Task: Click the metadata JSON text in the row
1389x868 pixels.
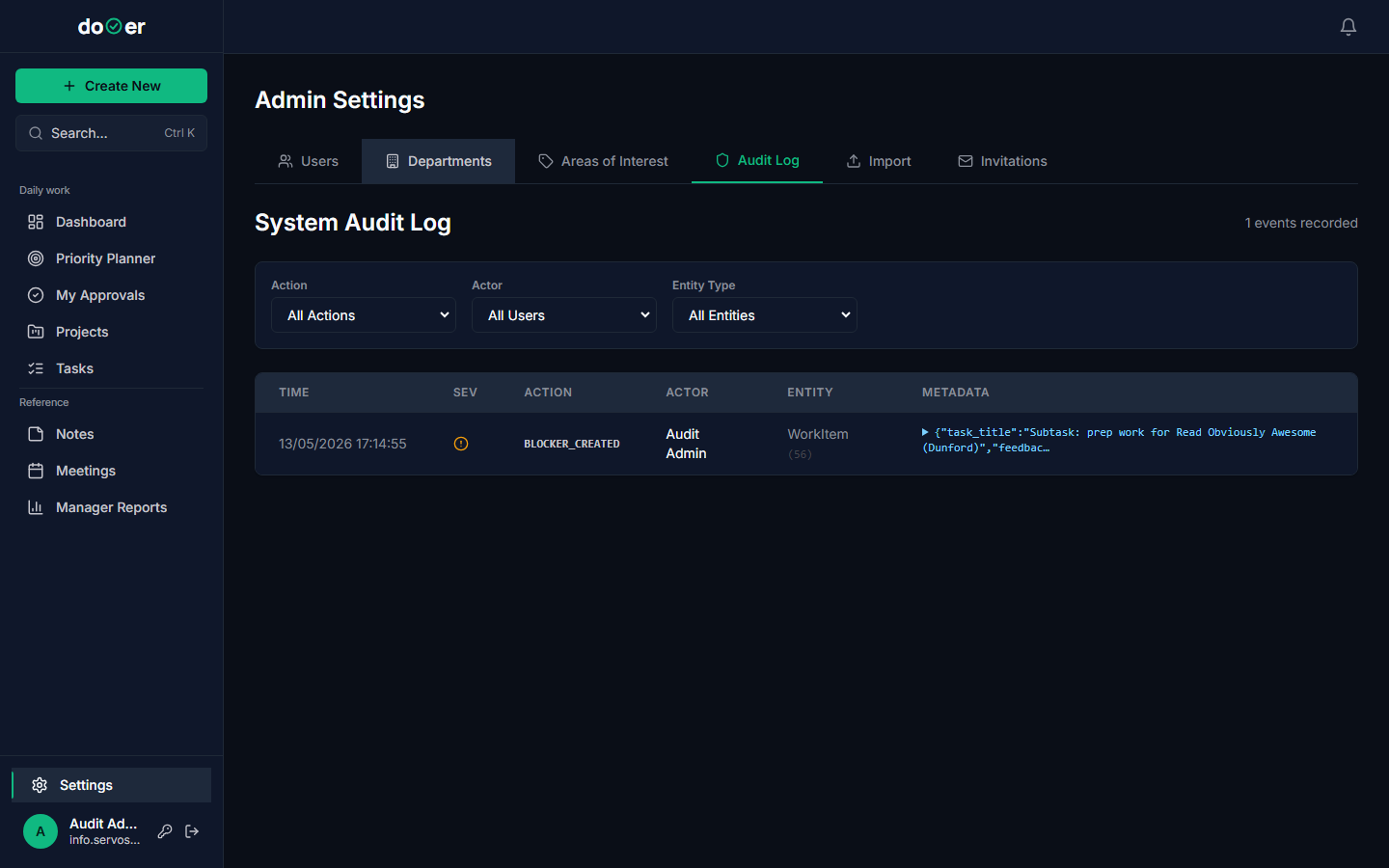Action: coord(1119,440)
